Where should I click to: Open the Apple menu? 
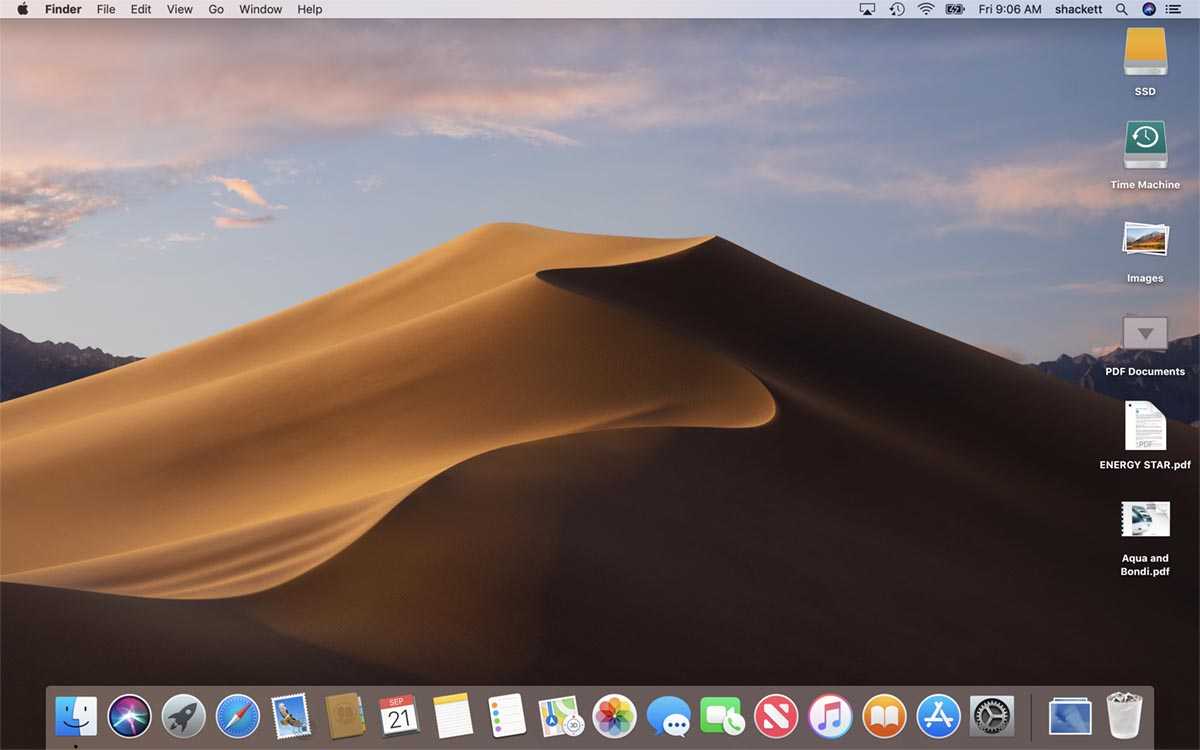22,9
